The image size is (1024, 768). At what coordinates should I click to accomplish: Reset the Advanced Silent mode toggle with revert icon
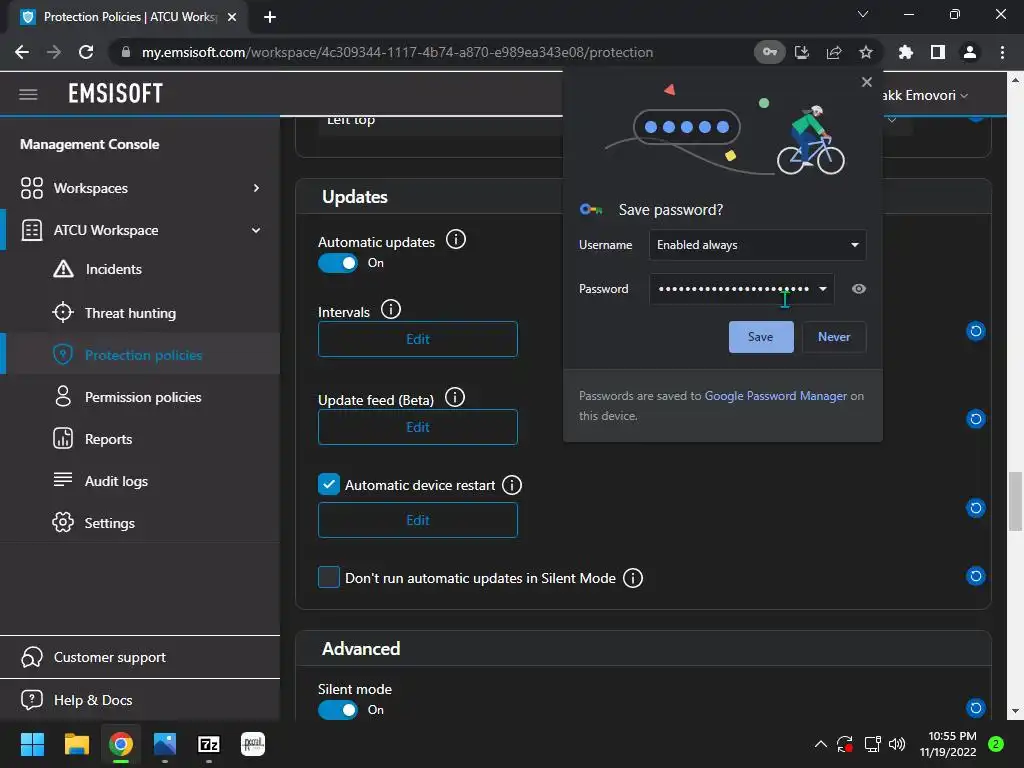pyautogui.click(x=976, y=708)
